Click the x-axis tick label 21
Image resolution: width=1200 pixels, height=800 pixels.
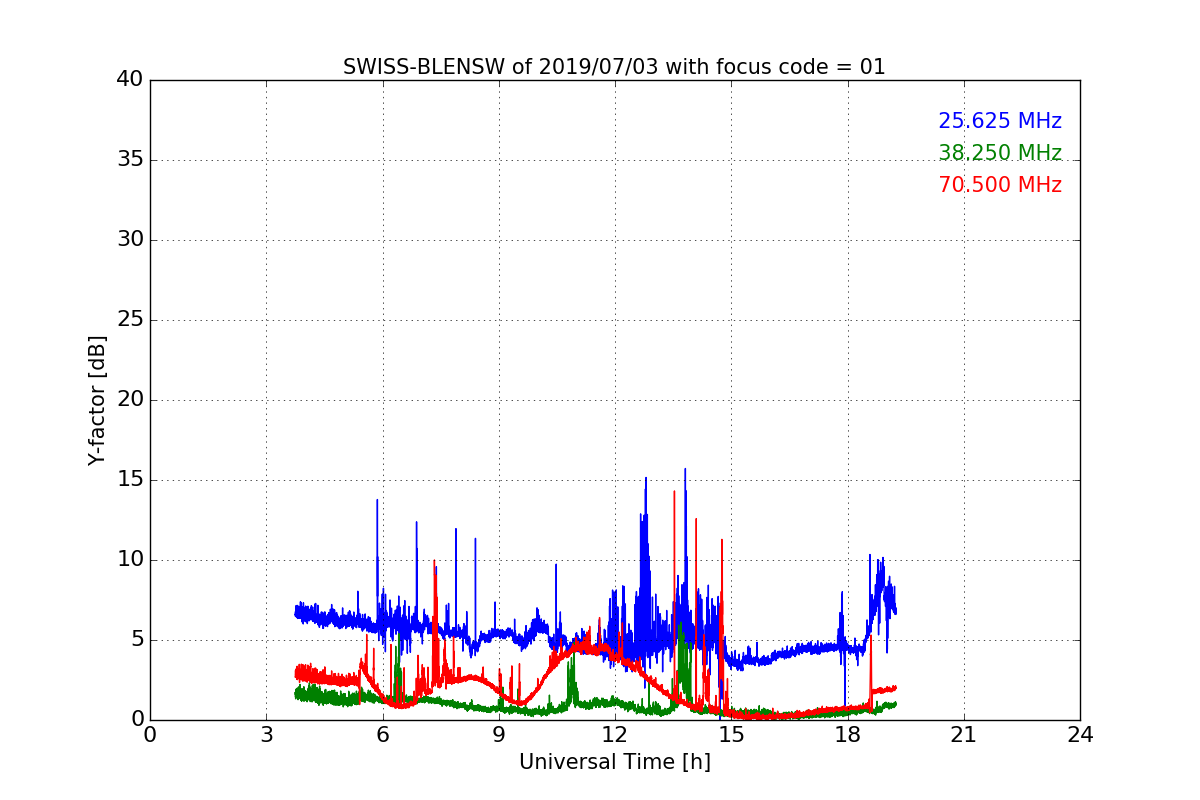tap(964, 734)
